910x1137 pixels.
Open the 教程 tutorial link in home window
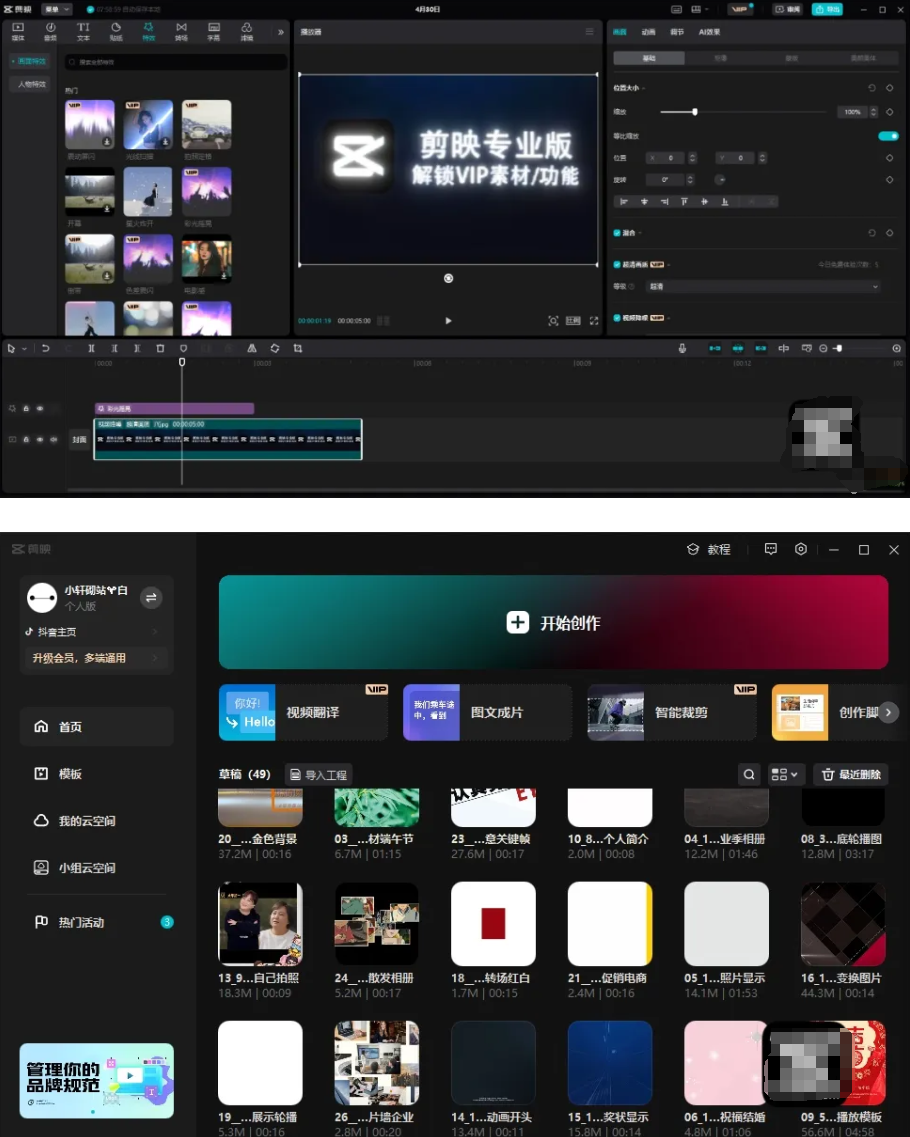coord(708,550)
